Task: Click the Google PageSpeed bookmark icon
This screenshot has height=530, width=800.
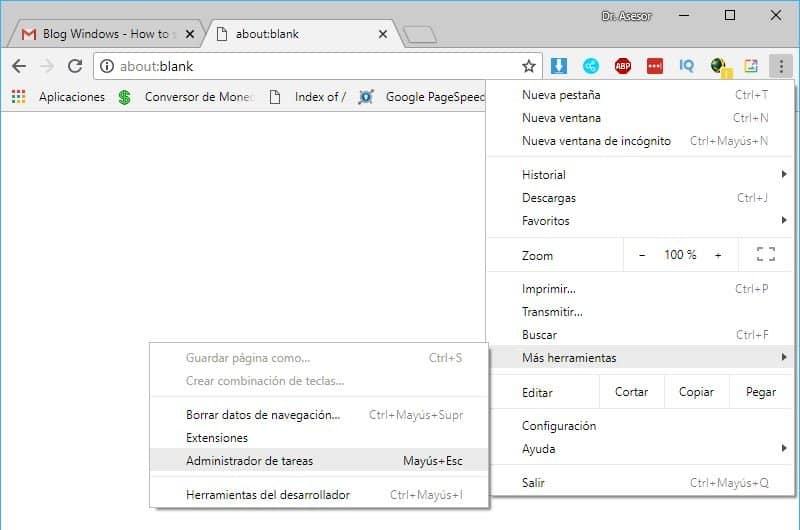Action: coord(366,96)
